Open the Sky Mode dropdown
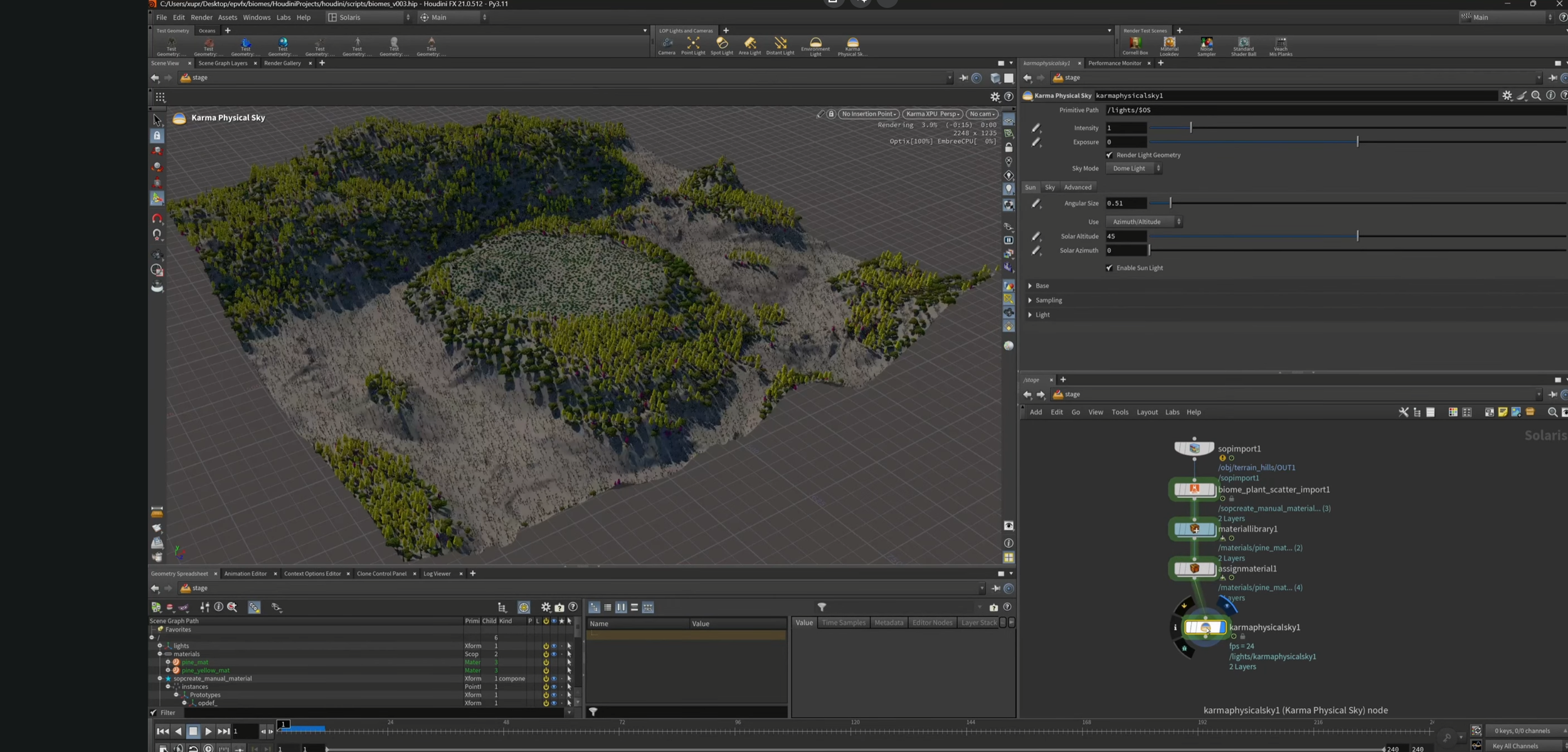Viewport: 1568px width, 752px height. tap(1134, 169)
